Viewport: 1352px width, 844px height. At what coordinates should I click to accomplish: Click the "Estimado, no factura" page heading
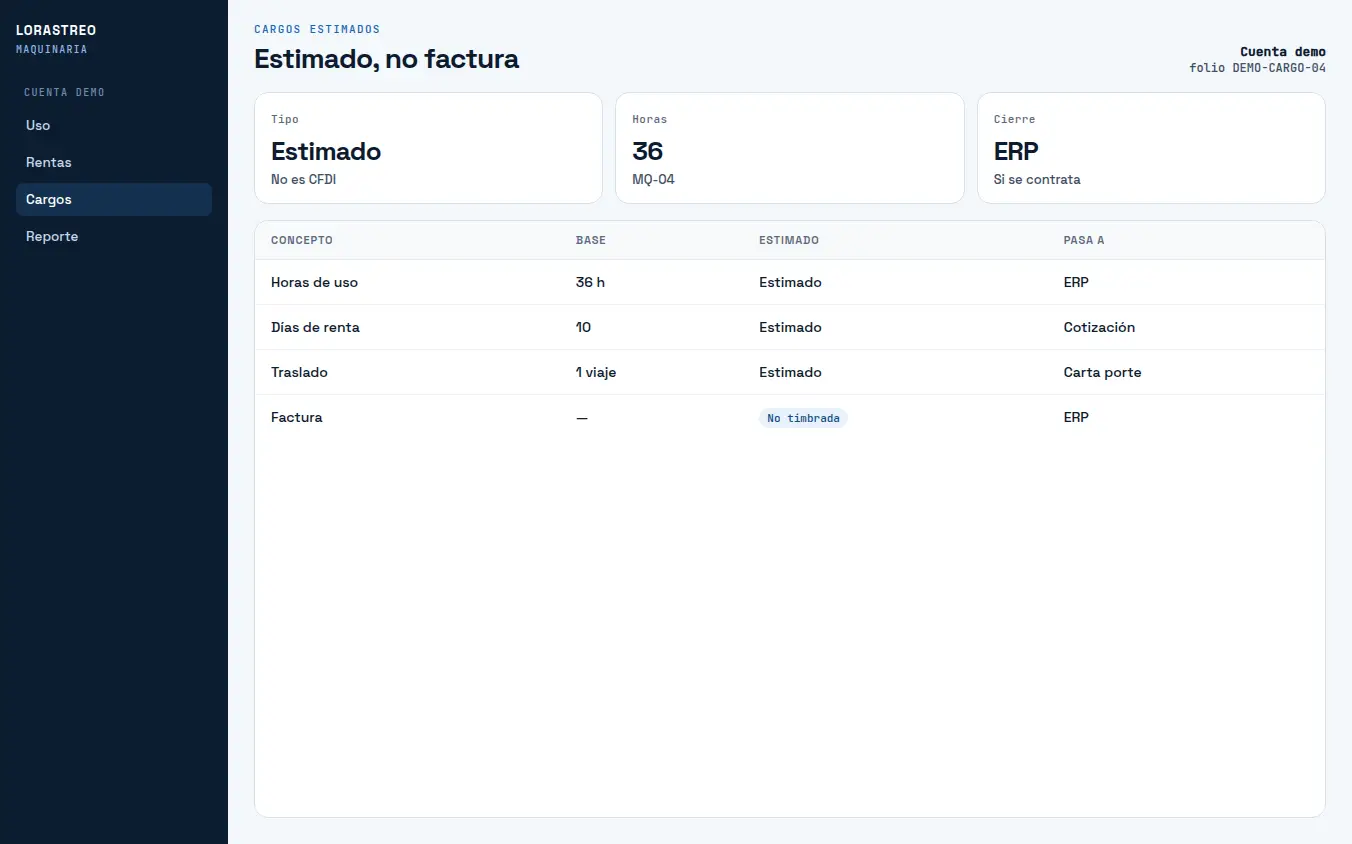(386, 59)
